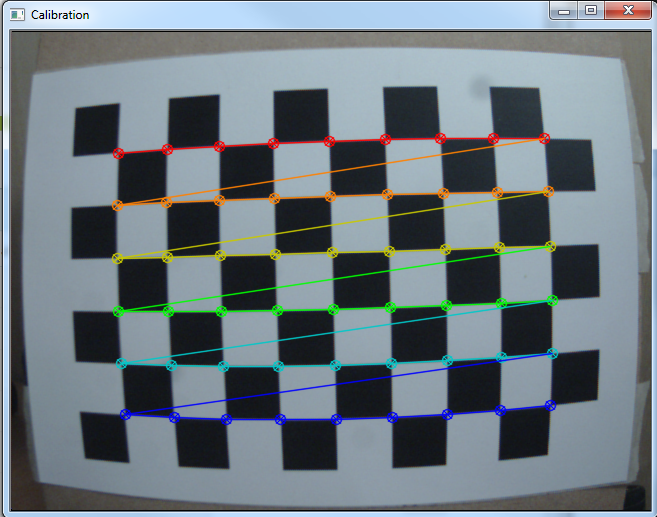The height and width of the screenshot is (517, 657).
Task: Select the rightmost red corner marker
Action: [x=544, y=138]
